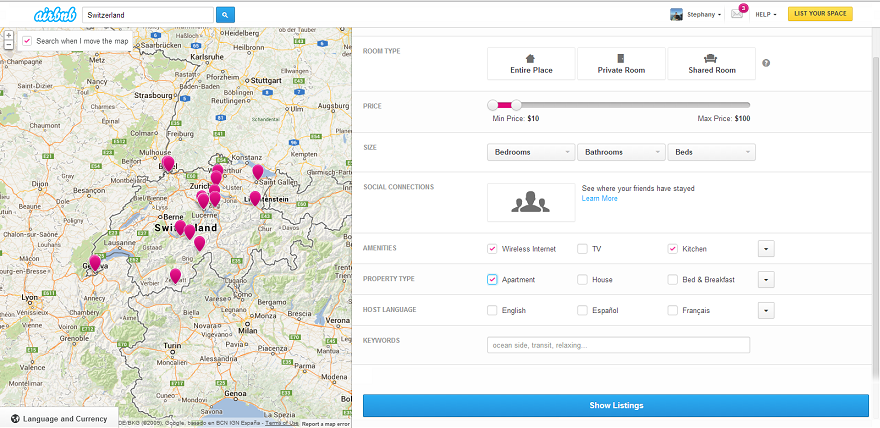Screen dimensions: 880x428
Task: Click the Airbnb logo
Action: (x=54, y=15)
